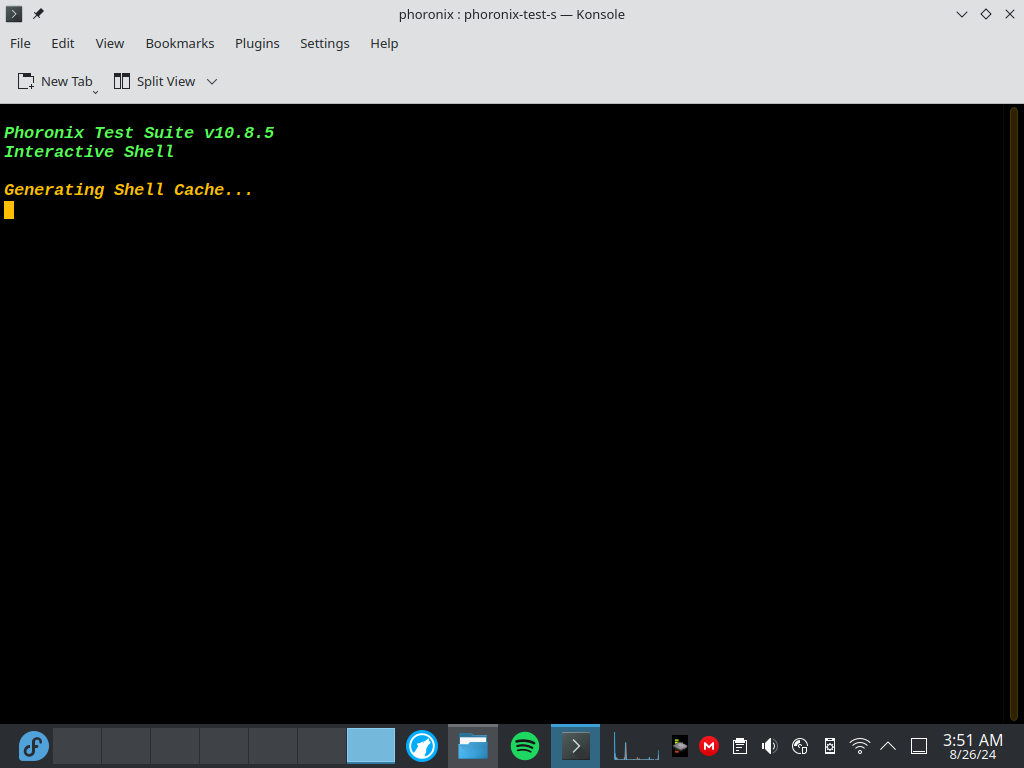Screen dimensions: 1024x768
Task: Open the clipboard tray icon
Action: 740,746
